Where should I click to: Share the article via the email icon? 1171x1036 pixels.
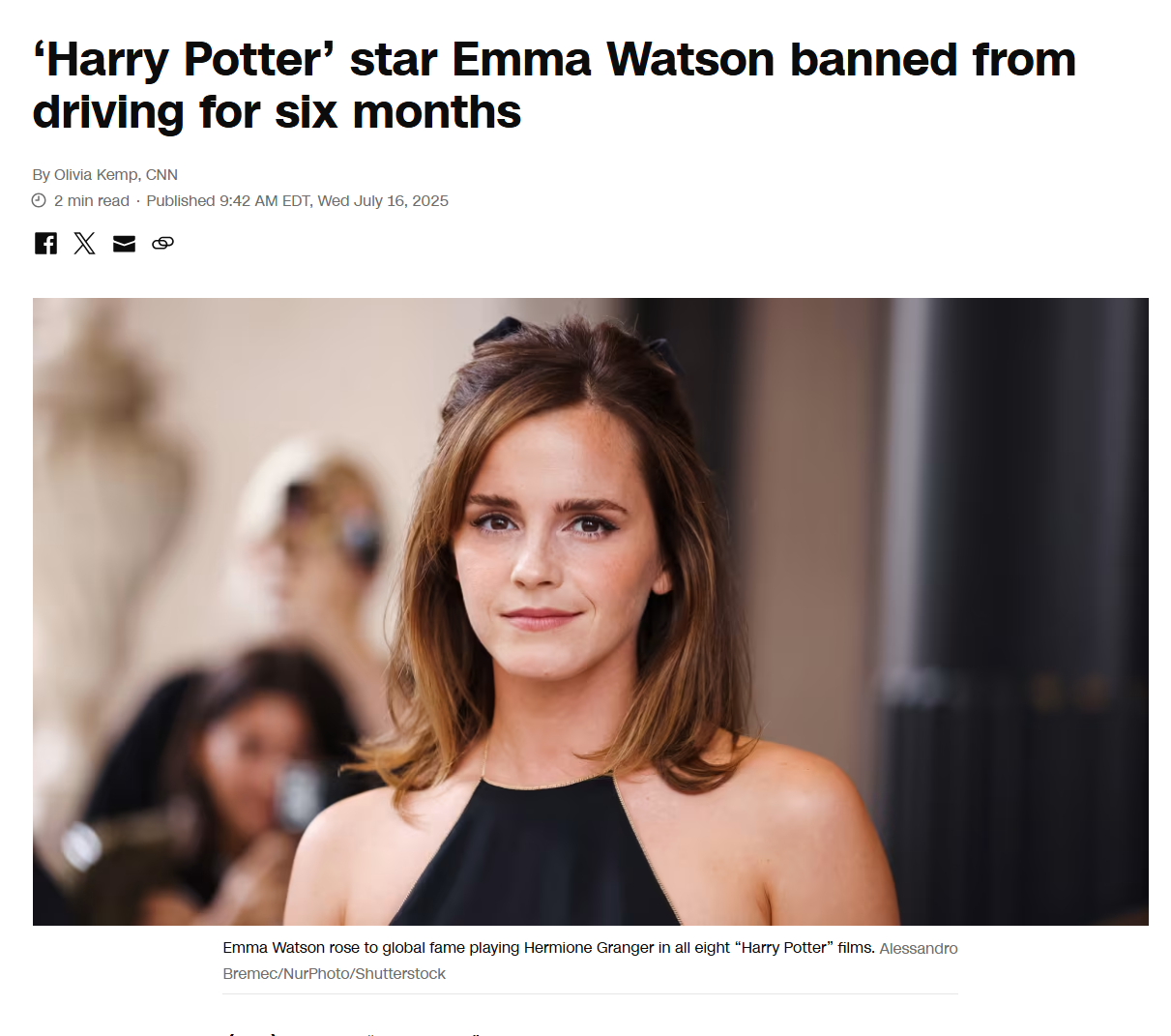pyautogui.click(x=124, y=243)
